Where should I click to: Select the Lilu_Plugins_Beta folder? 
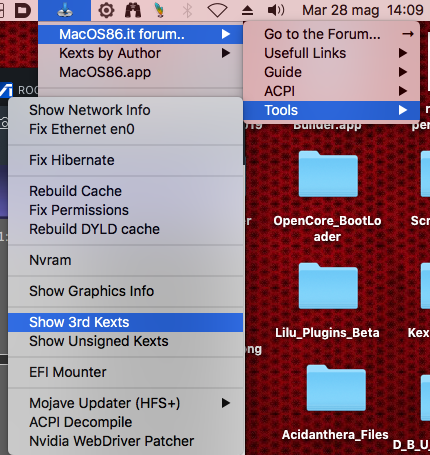(x=327, y=301)
